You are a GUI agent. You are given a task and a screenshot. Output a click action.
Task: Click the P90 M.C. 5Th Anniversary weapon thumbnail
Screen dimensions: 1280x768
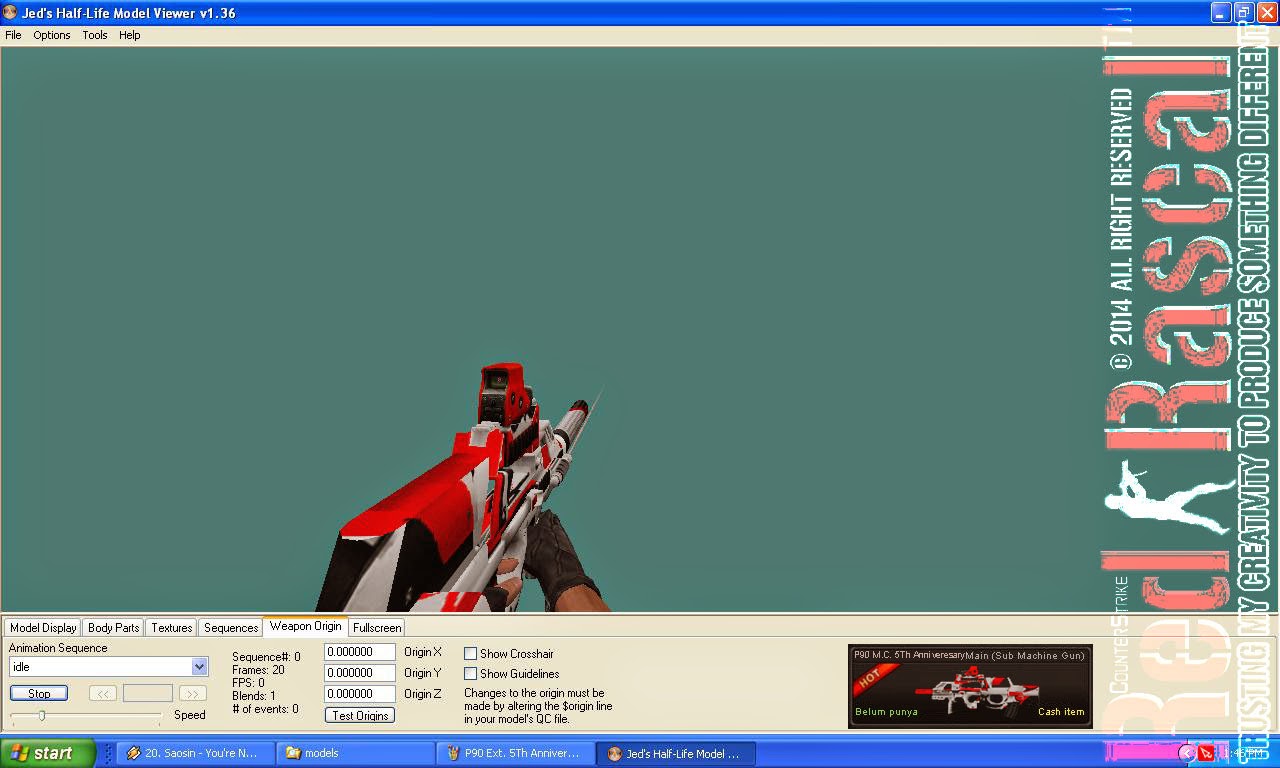click(970, 686)
